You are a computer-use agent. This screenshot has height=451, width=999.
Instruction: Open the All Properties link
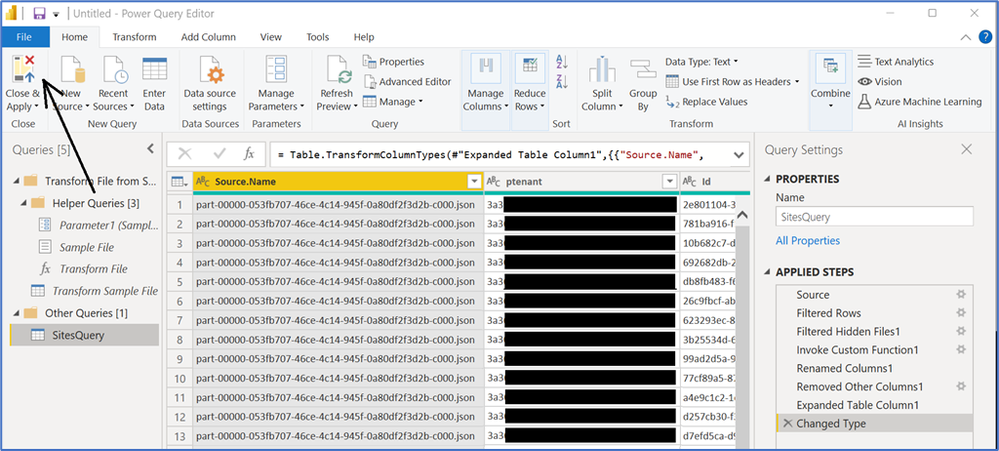coord(807,240)
